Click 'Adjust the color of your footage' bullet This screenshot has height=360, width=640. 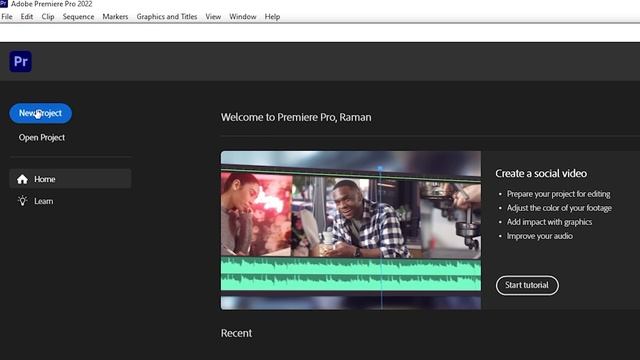[559, 208]
